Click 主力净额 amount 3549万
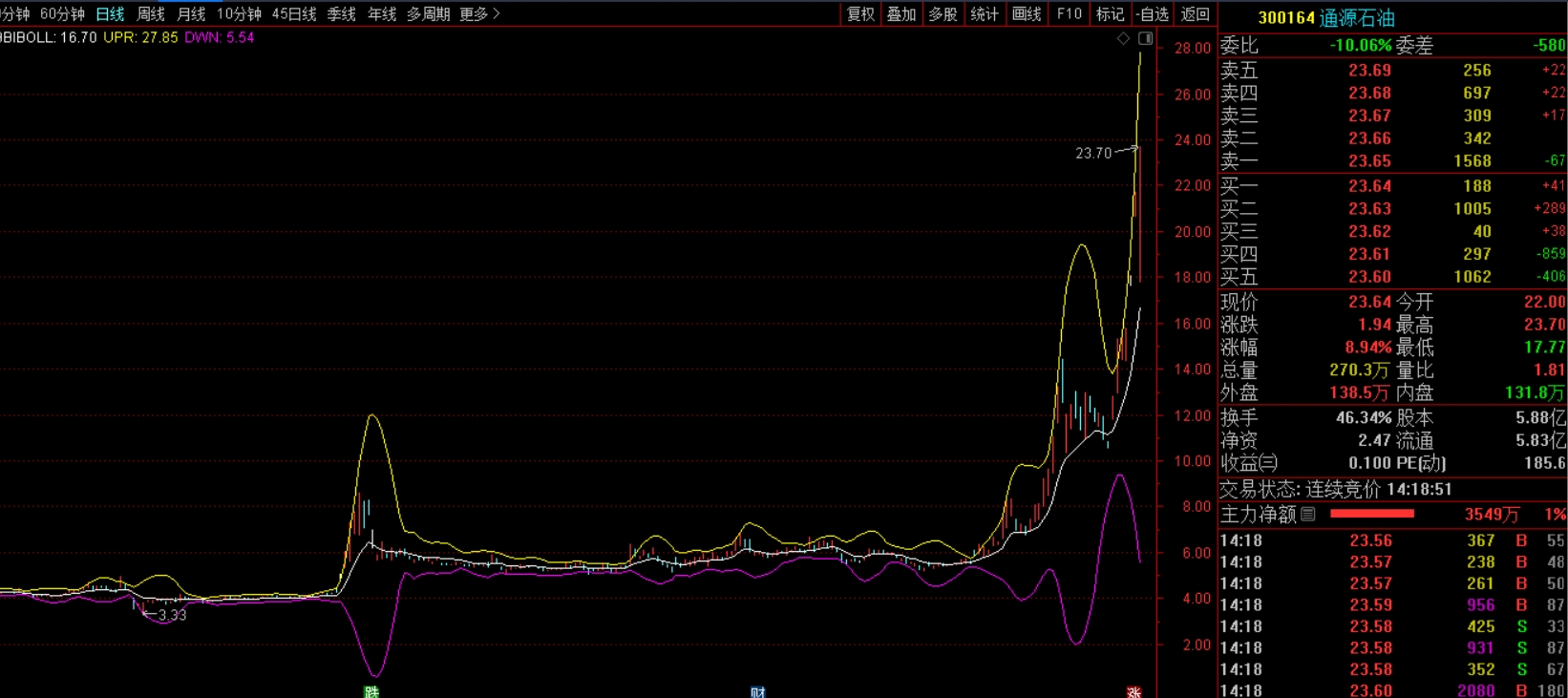Viewport: 1568px width, 698px height. (x=1492, y=515)
